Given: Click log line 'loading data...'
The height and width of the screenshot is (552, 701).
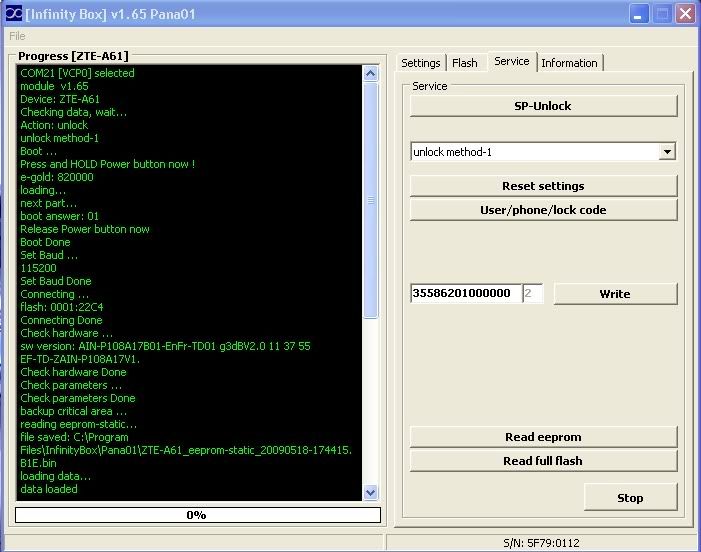Looking at the screenshot, I should [x=55, y=476].
